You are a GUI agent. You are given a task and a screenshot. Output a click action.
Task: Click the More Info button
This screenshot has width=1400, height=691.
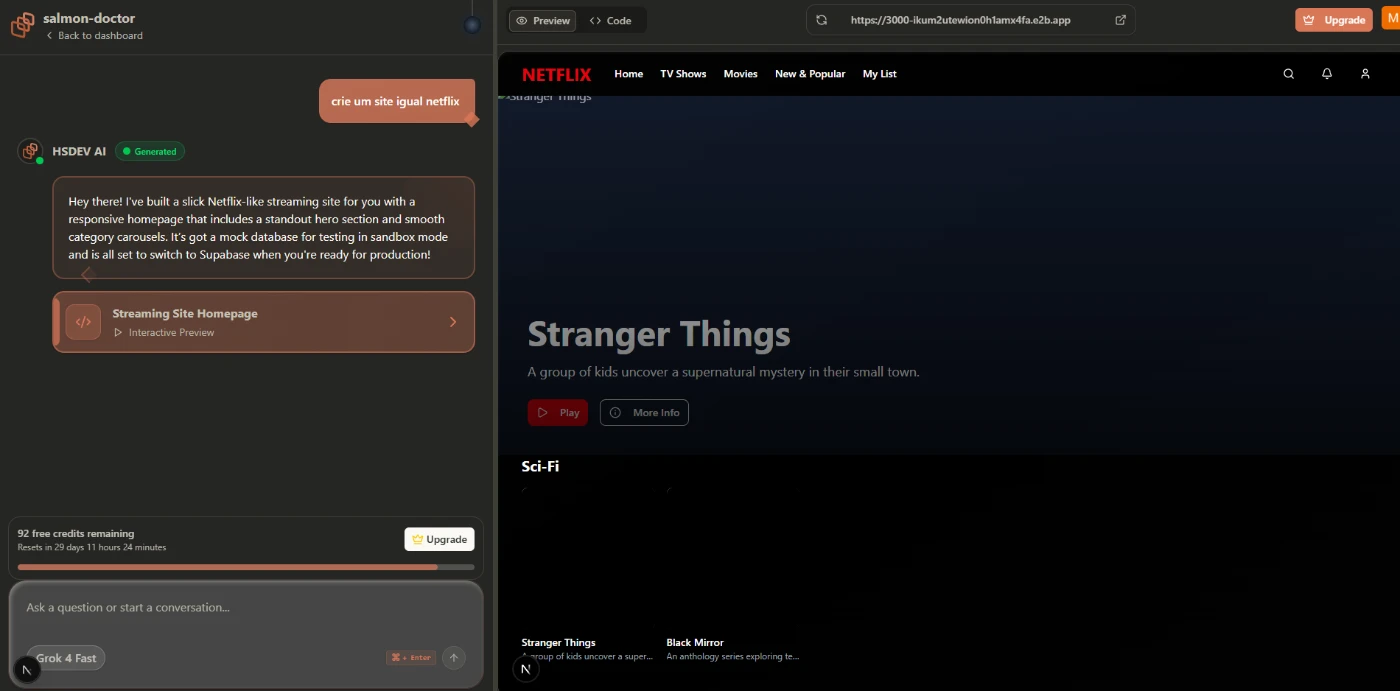pos(644,412)
